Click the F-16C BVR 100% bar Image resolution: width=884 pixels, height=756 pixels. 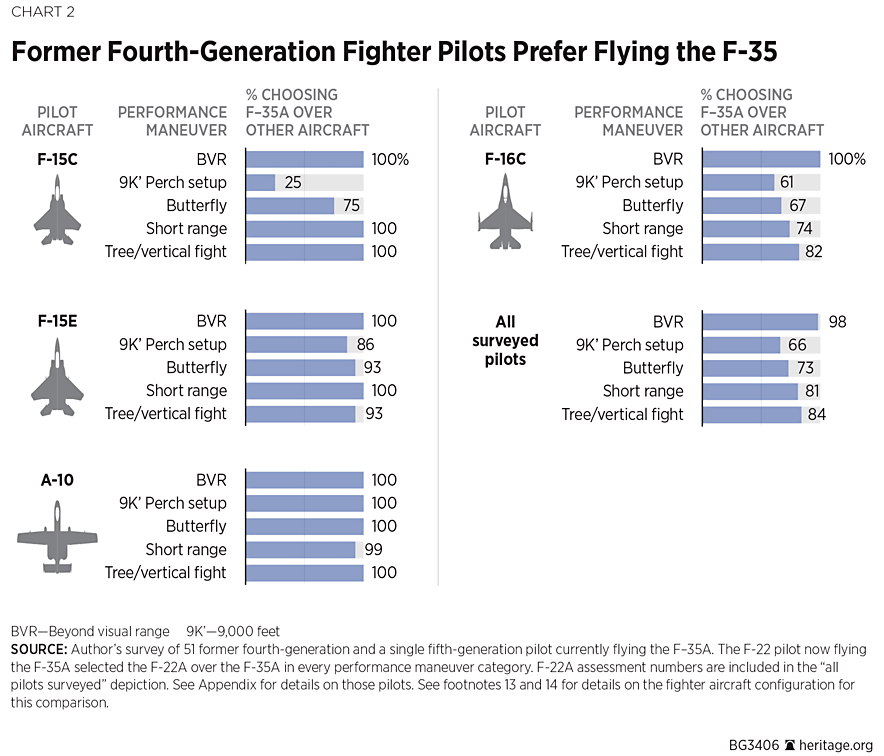(760, 159)
